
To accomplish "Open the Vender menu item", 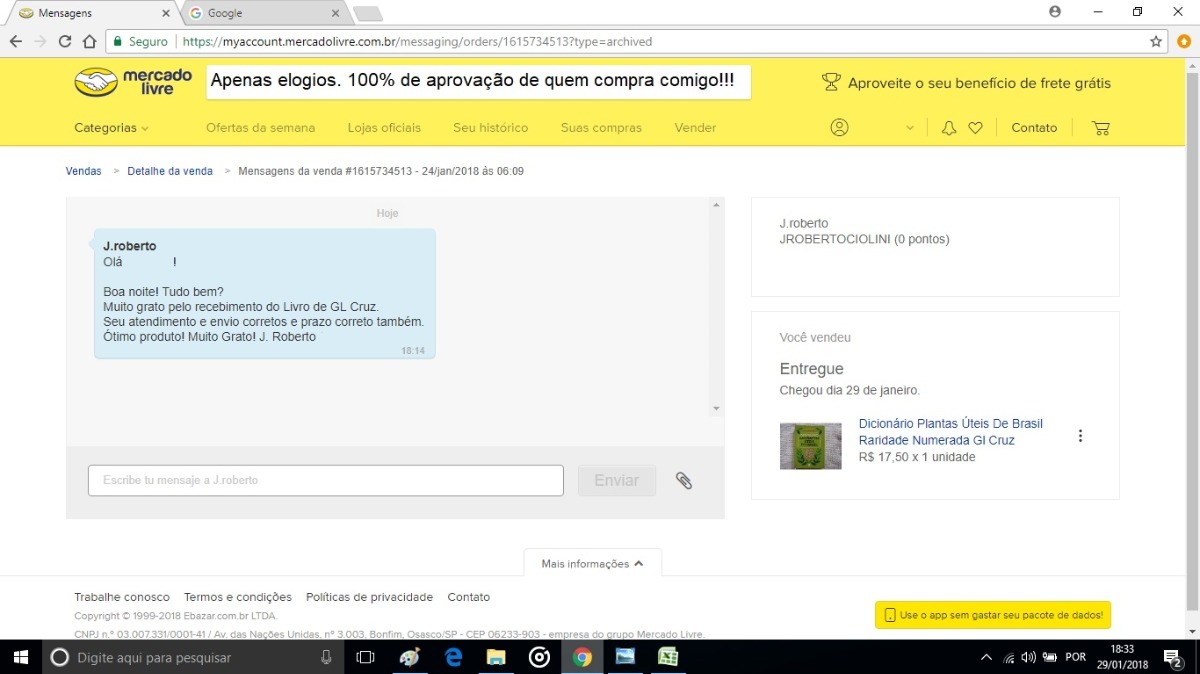I will click(695, 128).
